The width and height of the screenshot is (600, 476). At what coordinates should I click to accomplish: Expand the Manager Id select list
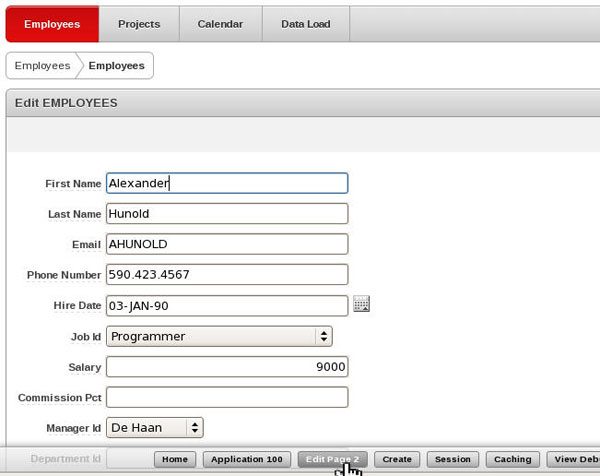(155, 427)
